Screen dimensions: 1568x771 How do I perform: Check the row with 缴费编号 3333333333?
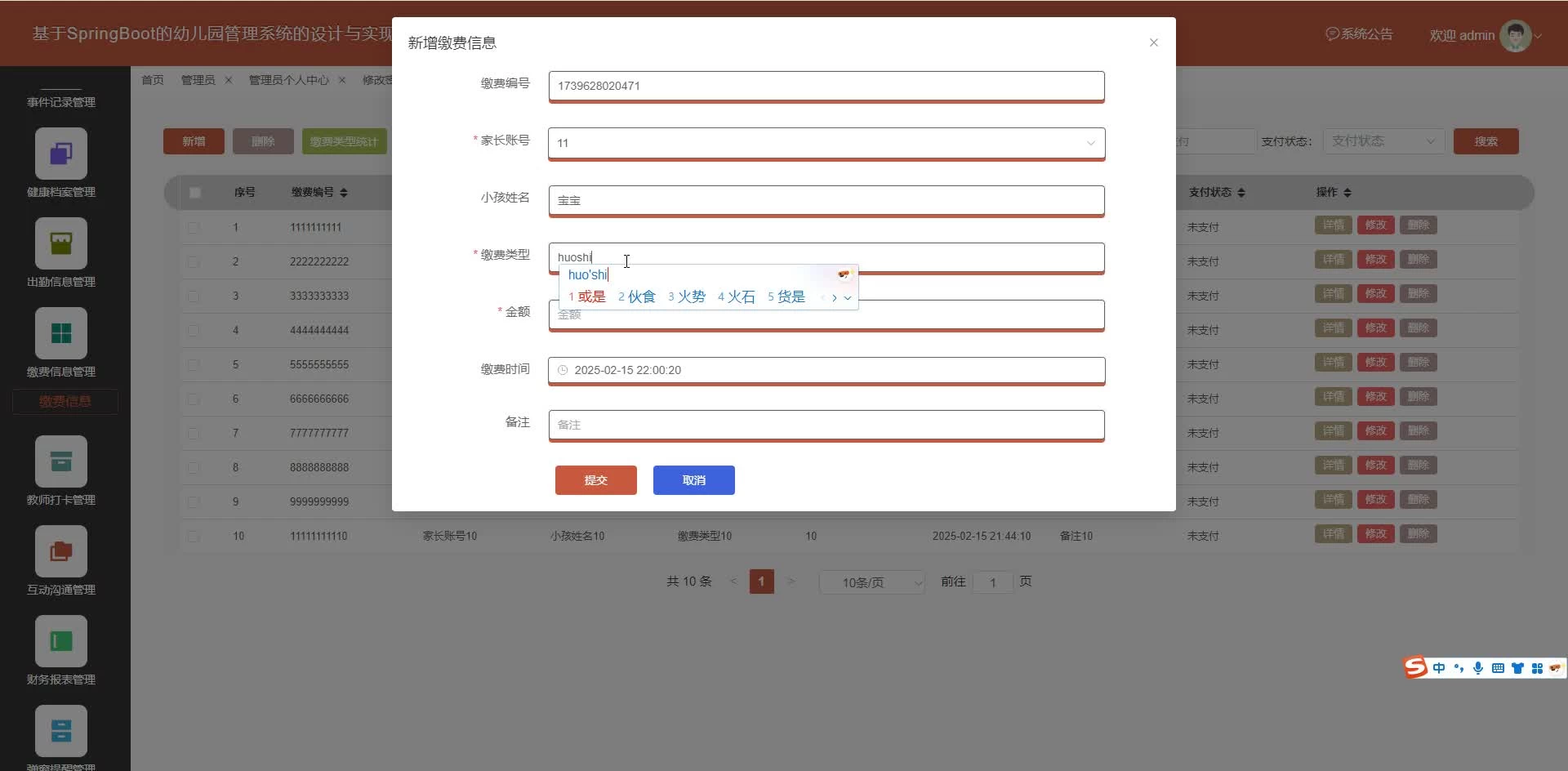pos(194,296)
